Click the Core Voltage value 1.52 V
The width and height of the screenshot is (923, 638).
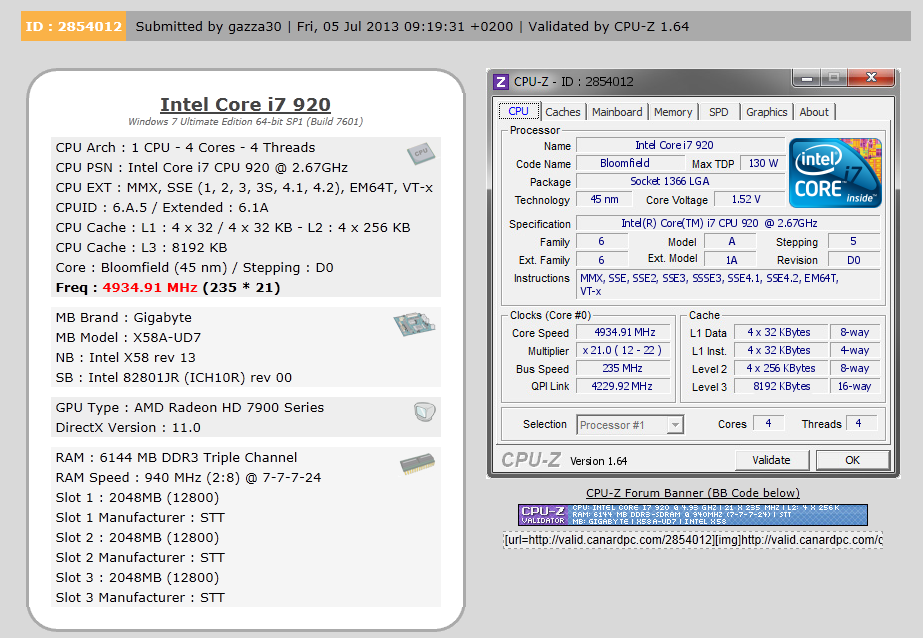749,200
